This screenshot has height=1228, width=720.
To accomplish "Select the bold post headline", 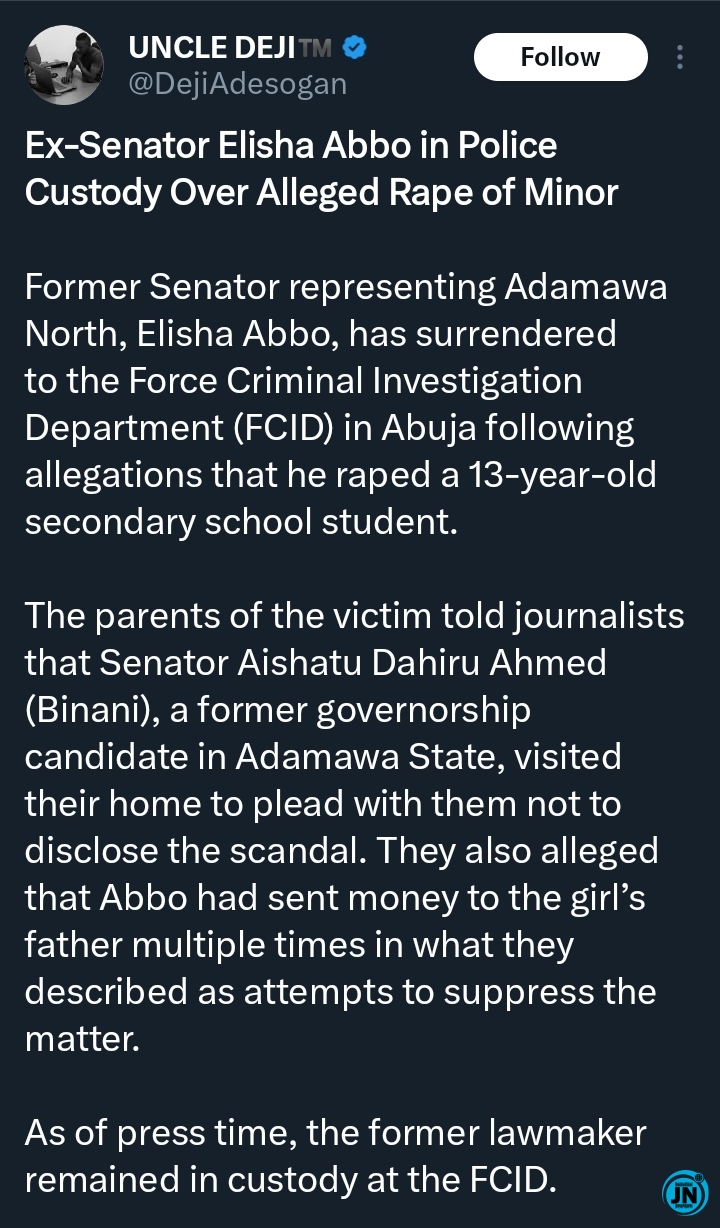I will coord(322,168).
